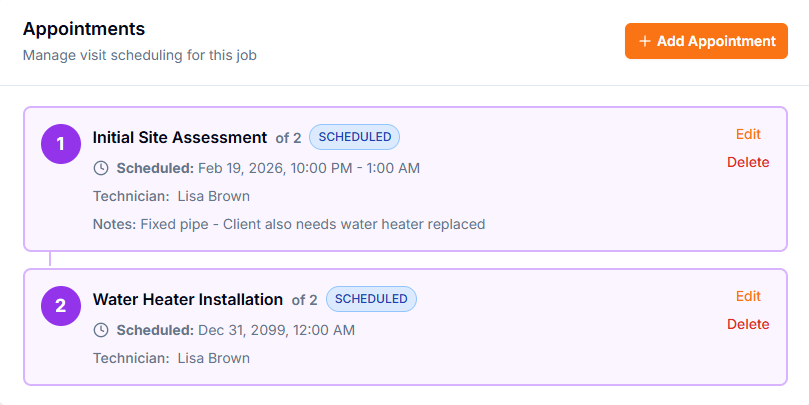Click the Add Appointment button
The height and width of the screenshot is (405, 809).
click(706, 41)
